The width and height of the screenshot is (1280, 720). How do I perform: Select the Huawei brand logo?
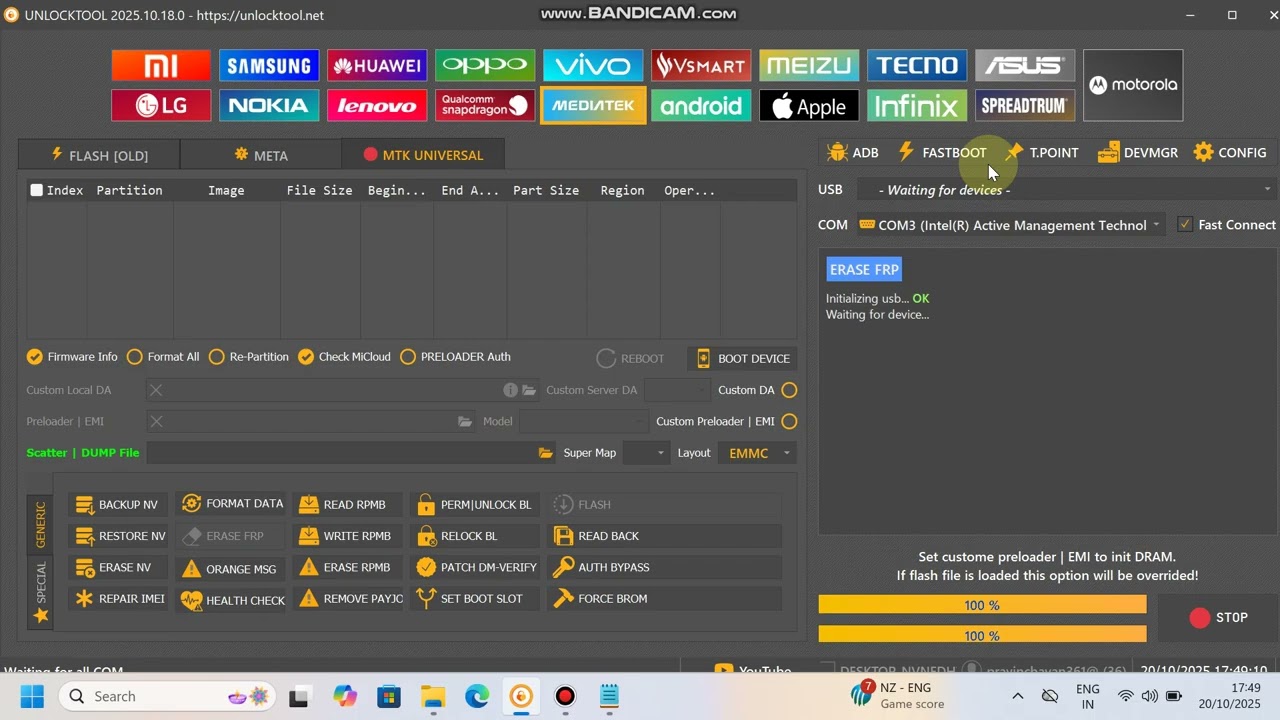(377, 66)
